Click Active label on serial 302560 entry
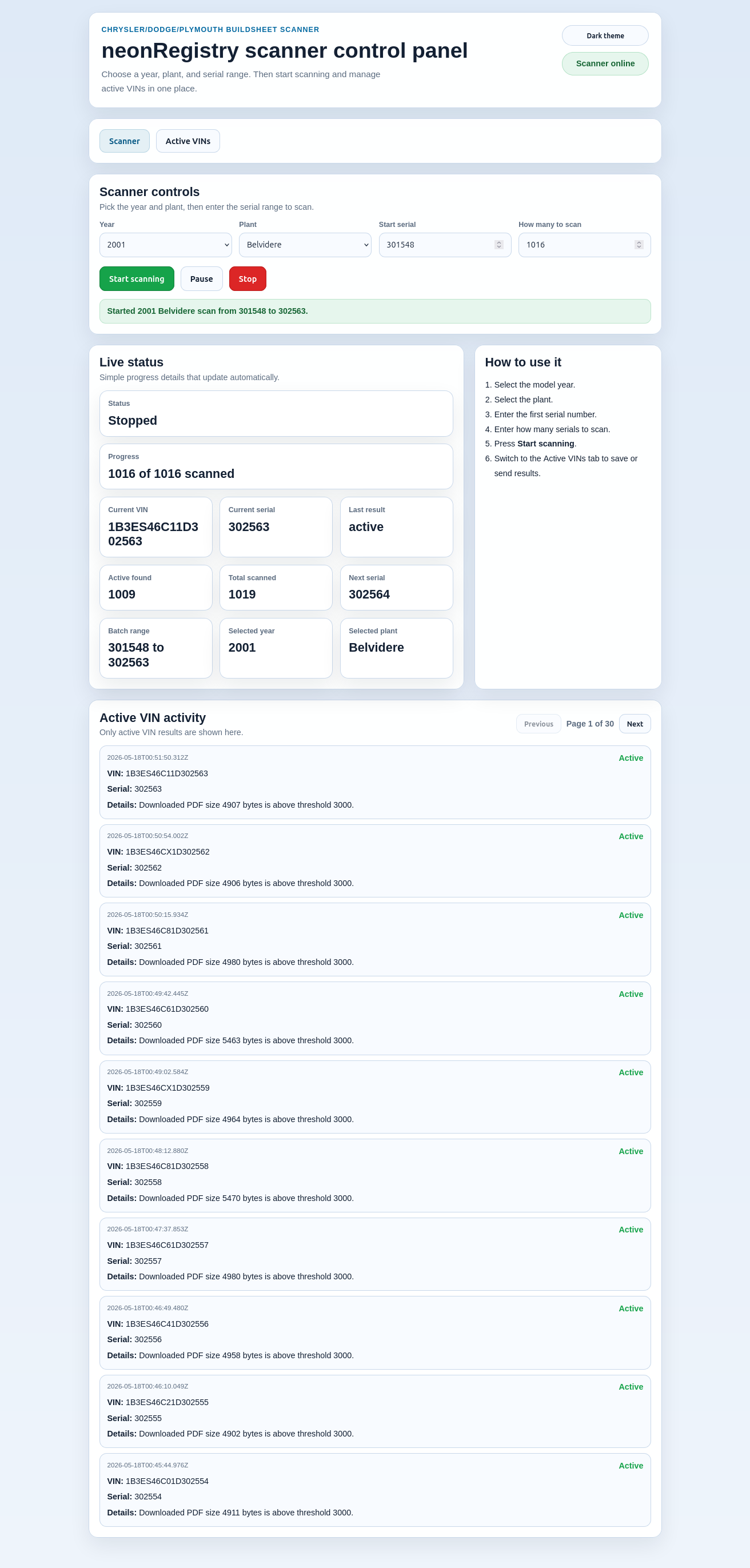Screen dimensions: 750x1568 click(631, 994)
